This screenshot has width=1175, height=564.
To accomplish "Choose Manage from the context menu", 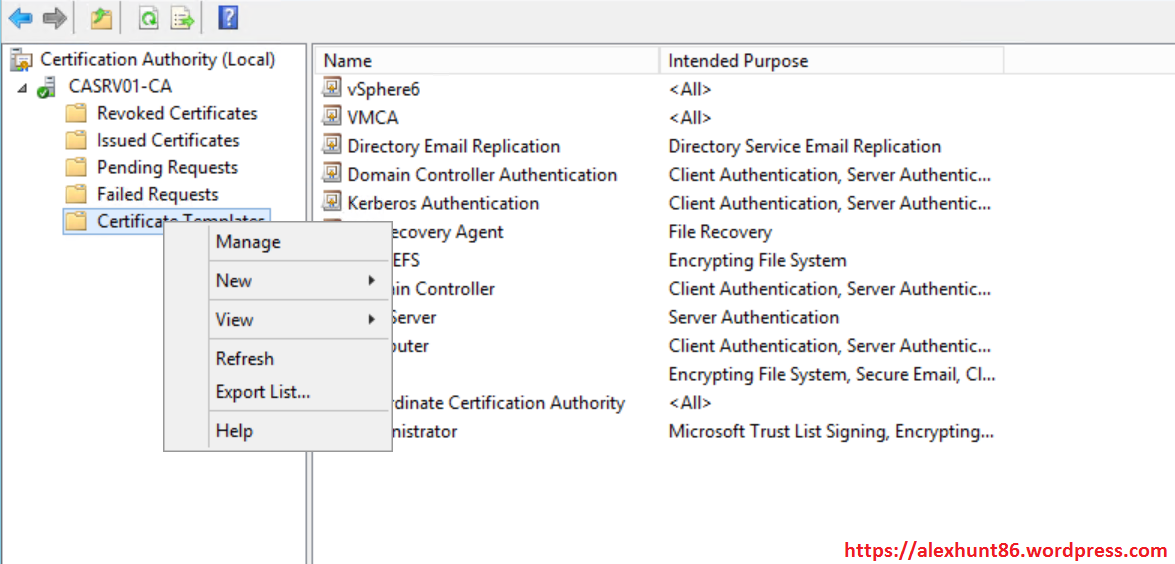I will pyautogui.click(x=248, y=242).
